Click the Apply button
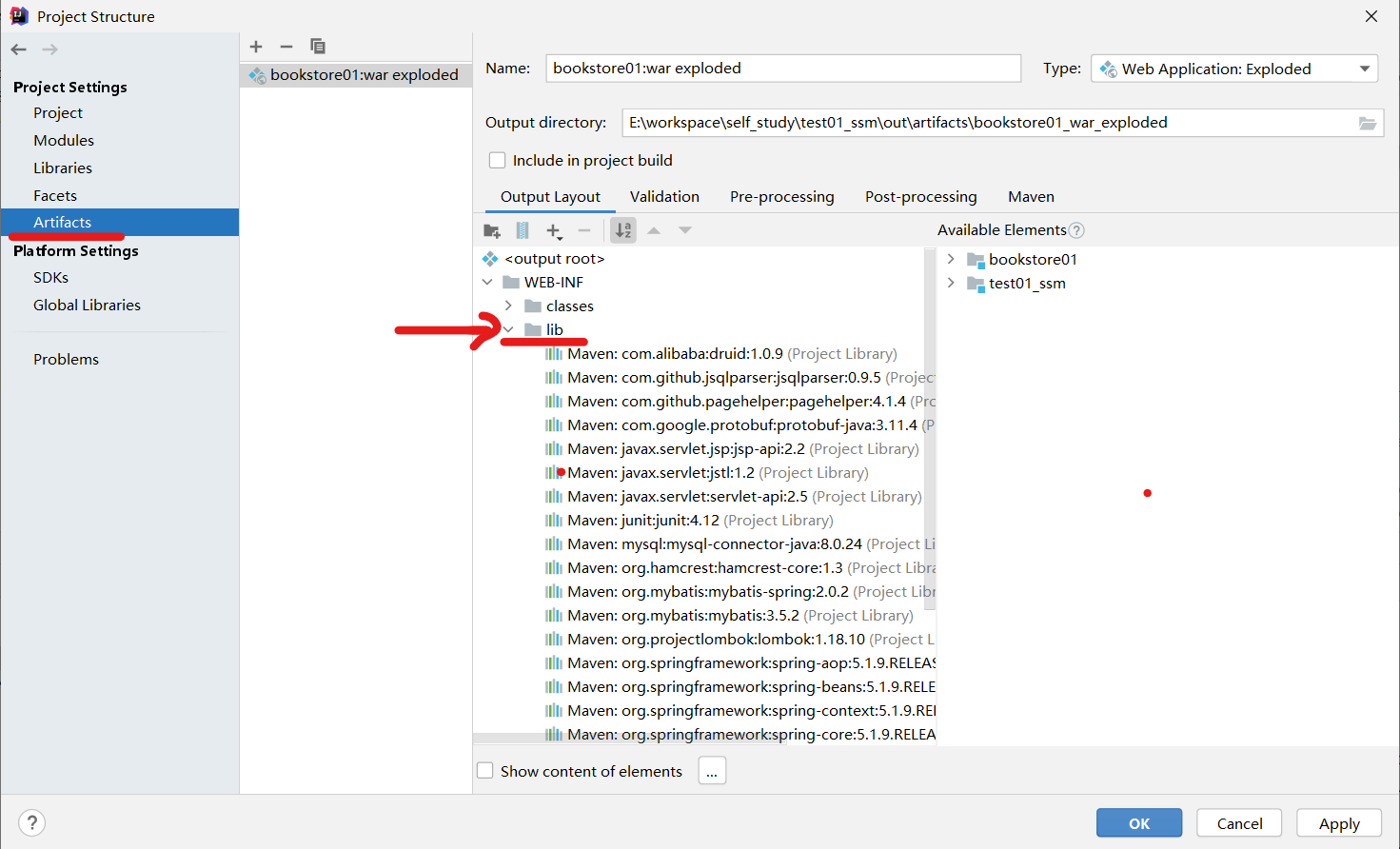The width and height of the screenshot is (1400, 849). [x=1339, y=823]
